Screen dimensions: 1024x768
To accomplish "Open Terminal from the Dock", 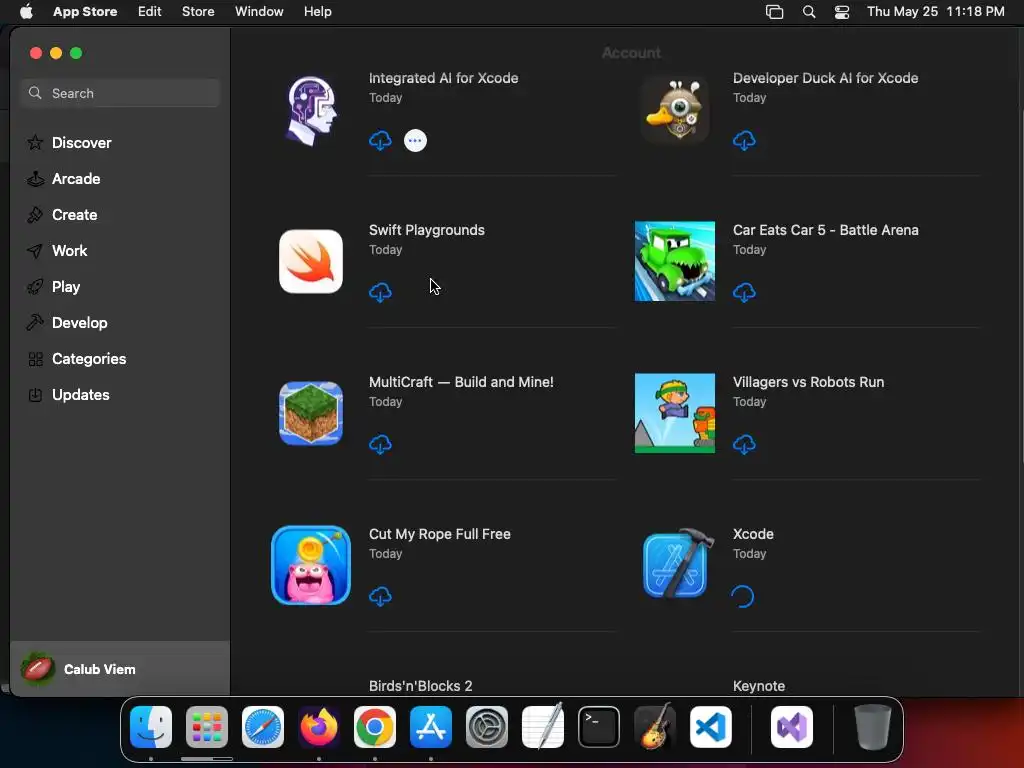I will point(599,727).
